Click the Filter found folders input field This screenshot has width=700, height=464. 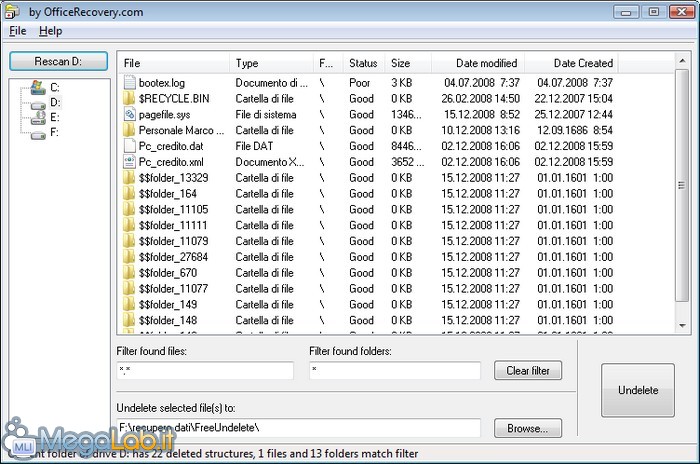pyautogui.click(x=395, y=371)
